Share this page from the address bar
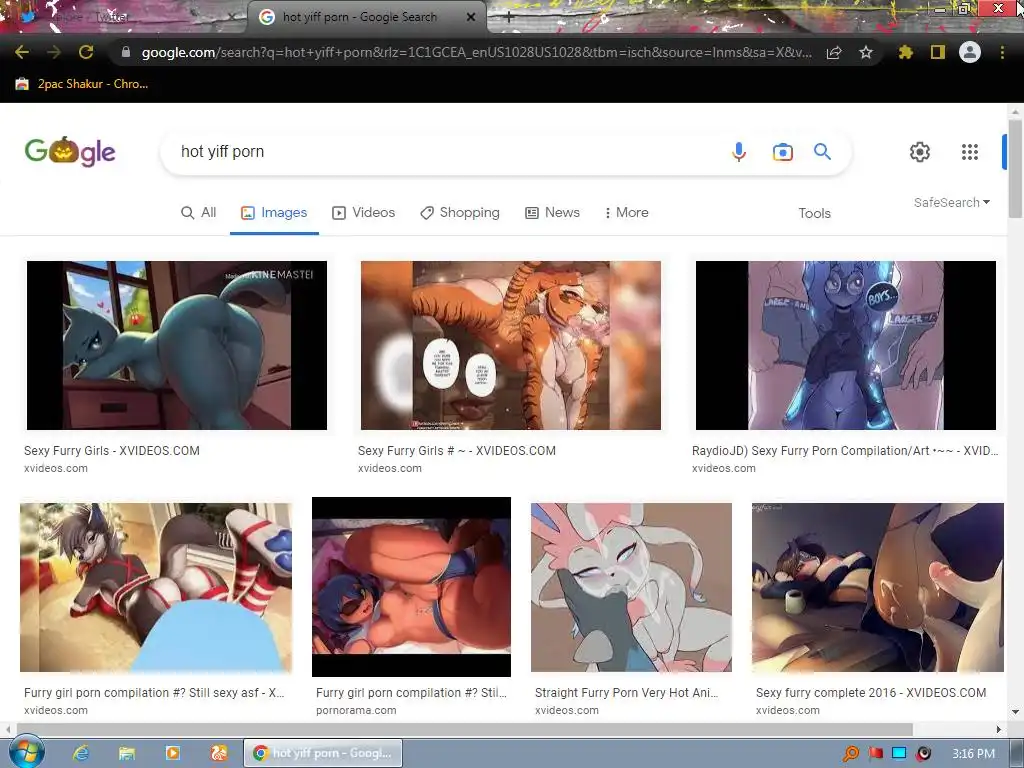 coord(834,52)
